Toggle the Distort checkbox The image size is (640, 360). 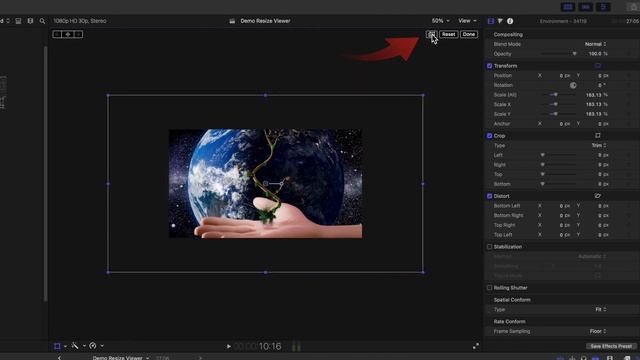(x=489, y=196)
